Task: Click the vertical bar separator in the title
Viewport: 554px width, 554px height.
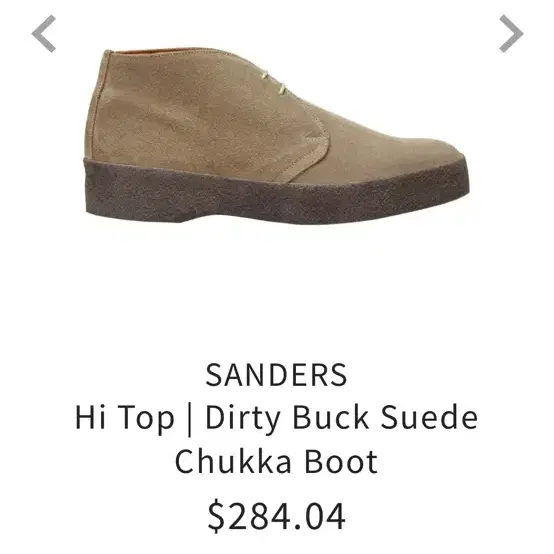Action: (190, 419)
